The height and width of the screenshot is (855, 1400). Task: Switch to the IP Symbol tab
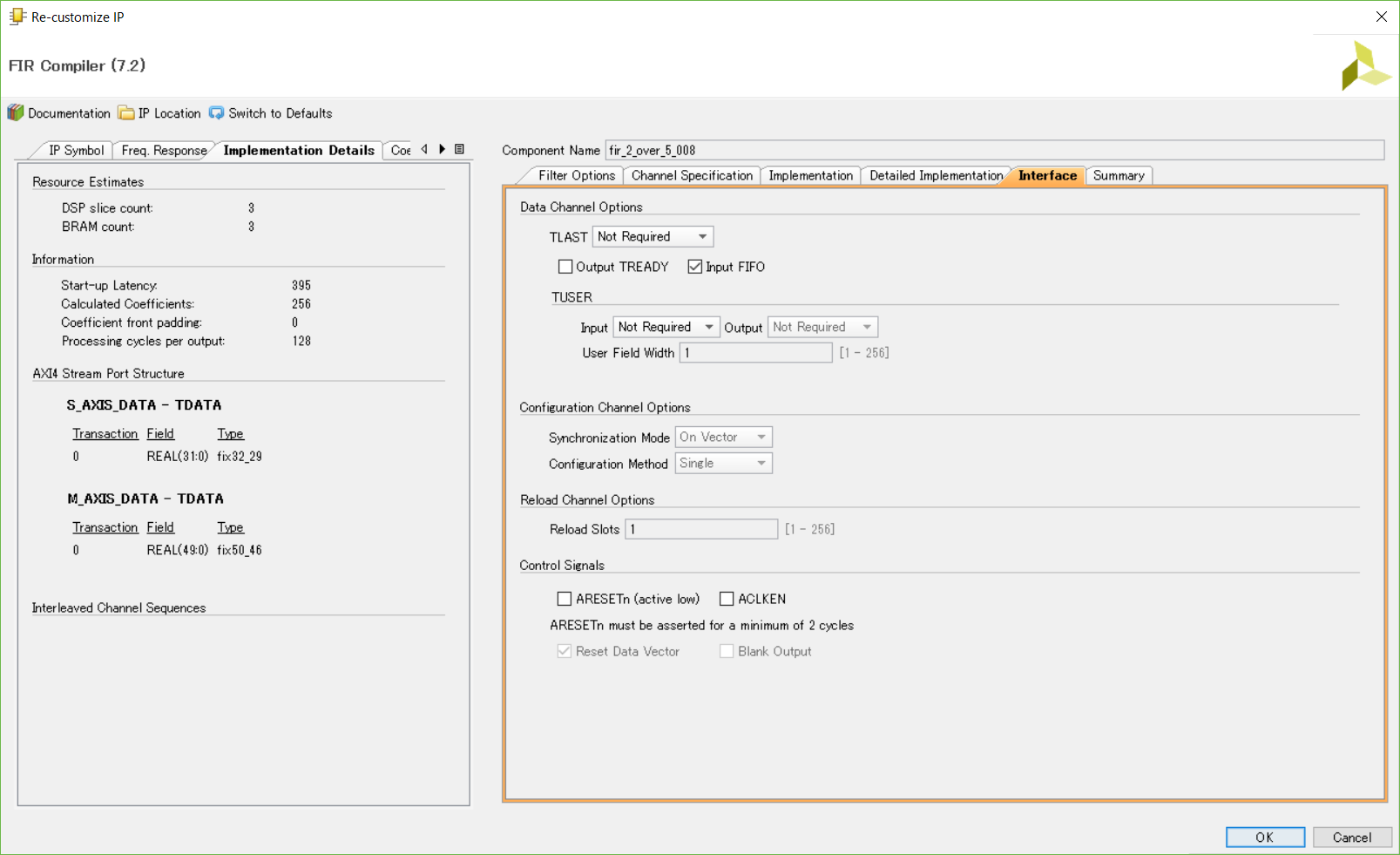(x=76, y=150)
